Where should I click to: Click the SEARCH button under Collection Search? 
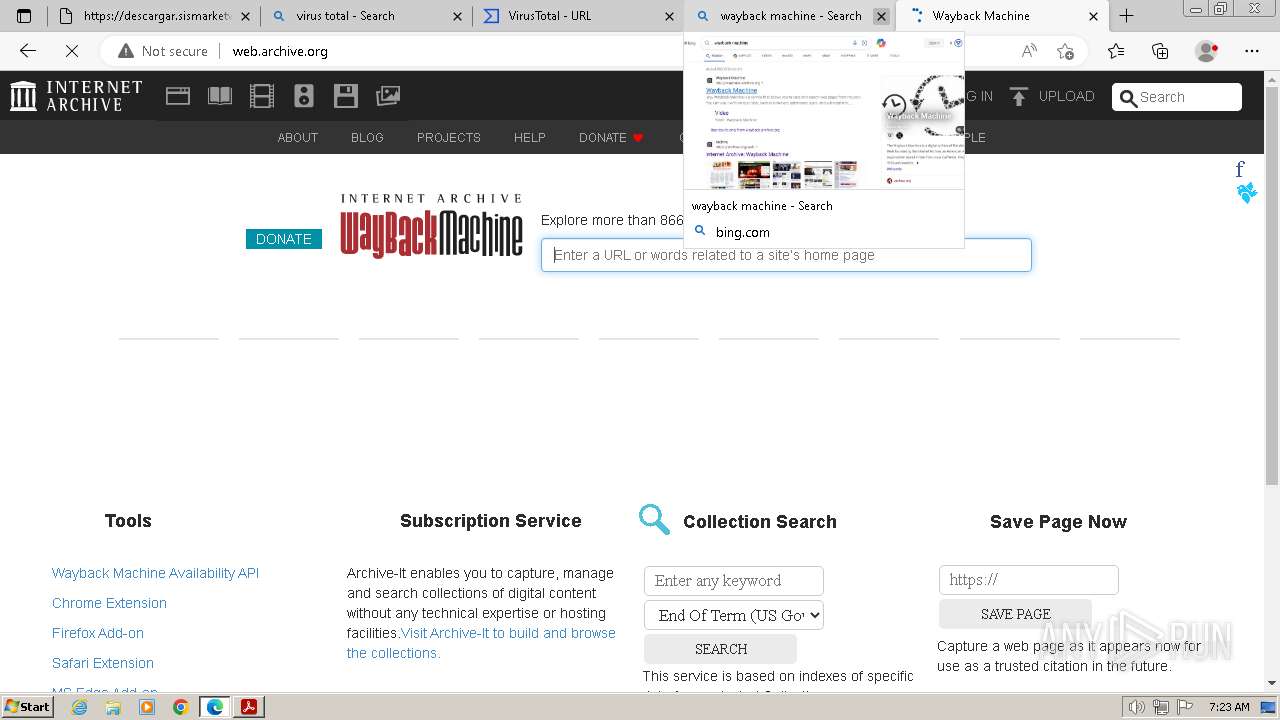720,649
